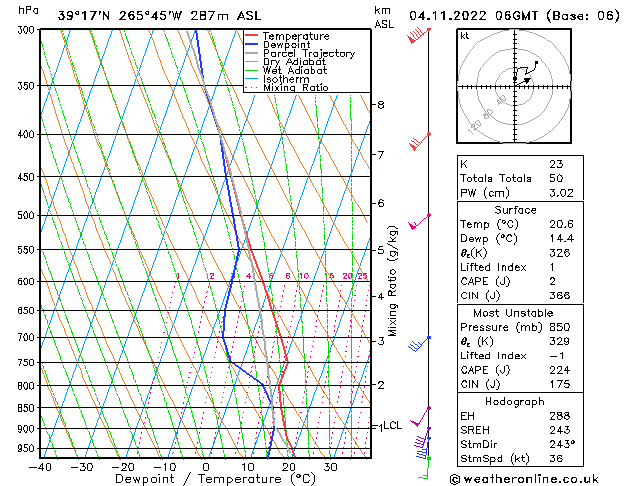Click the surface 'Dewp (°C)' value 14.4
629x486 pixels.
[x=561, y=239]
